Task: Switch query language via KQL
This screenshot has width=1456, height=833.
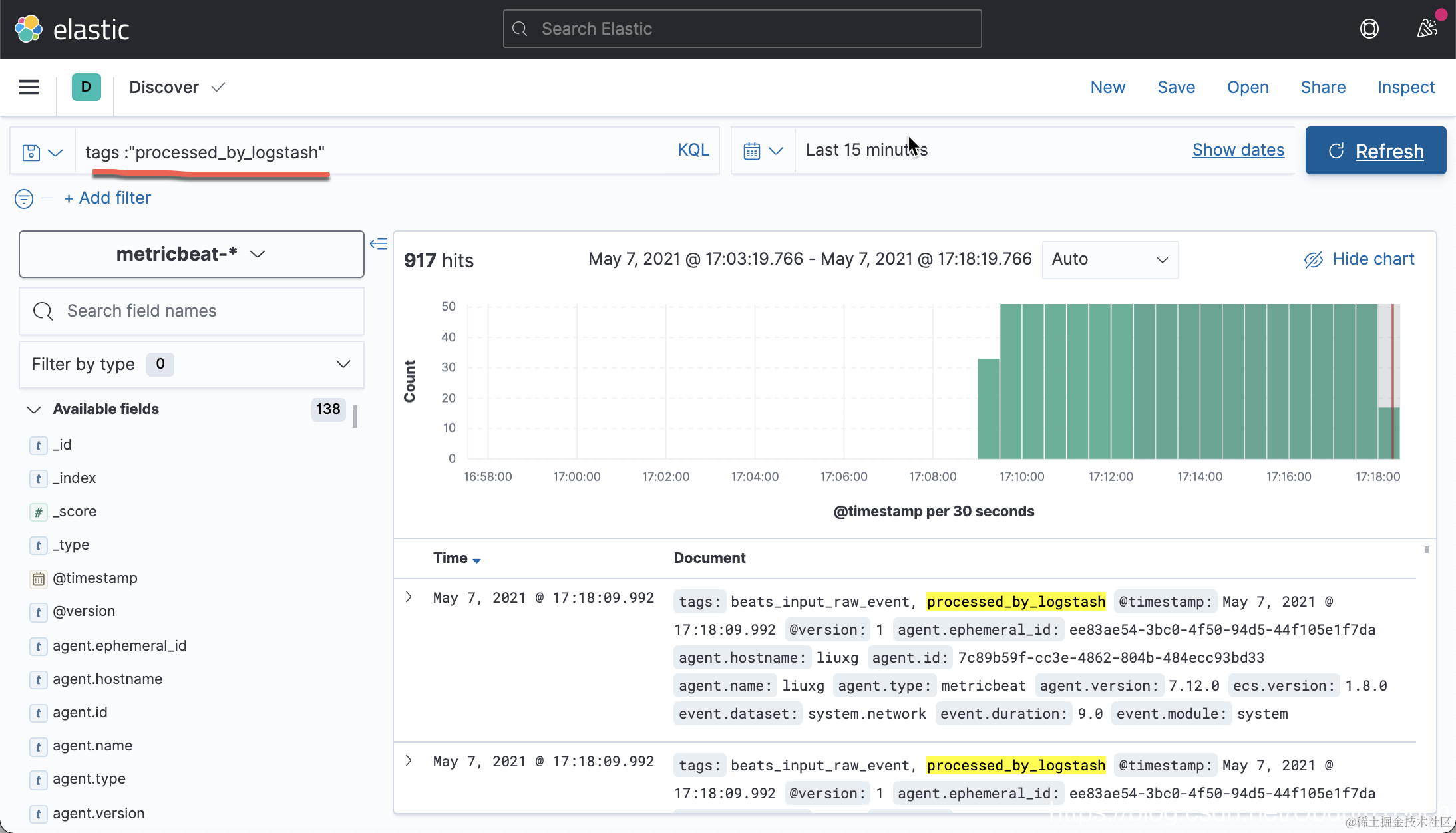Action: pyautogui.click(x=693, y=150)
